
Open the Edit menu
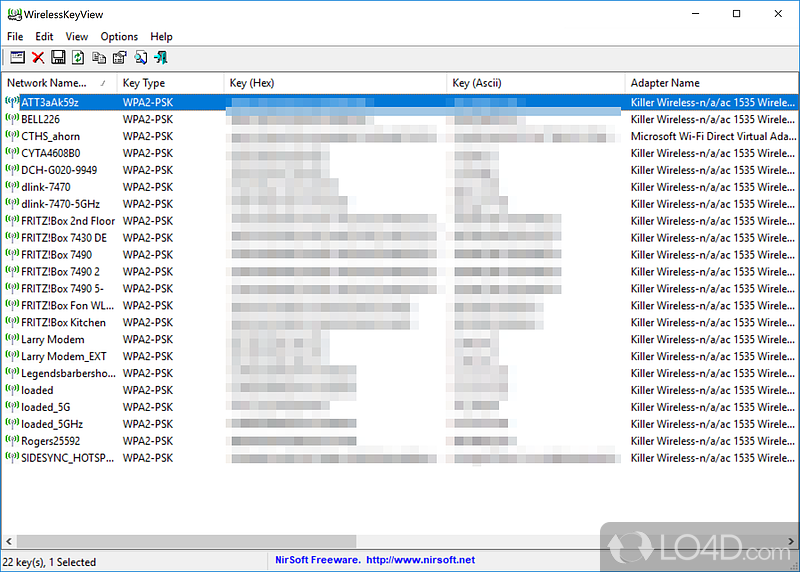[x=44, y=37]
